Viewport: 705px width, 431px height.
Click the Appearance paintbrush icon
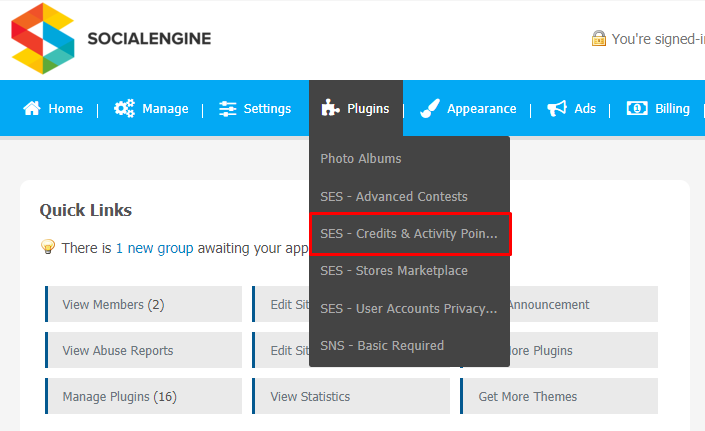point(429,108)
